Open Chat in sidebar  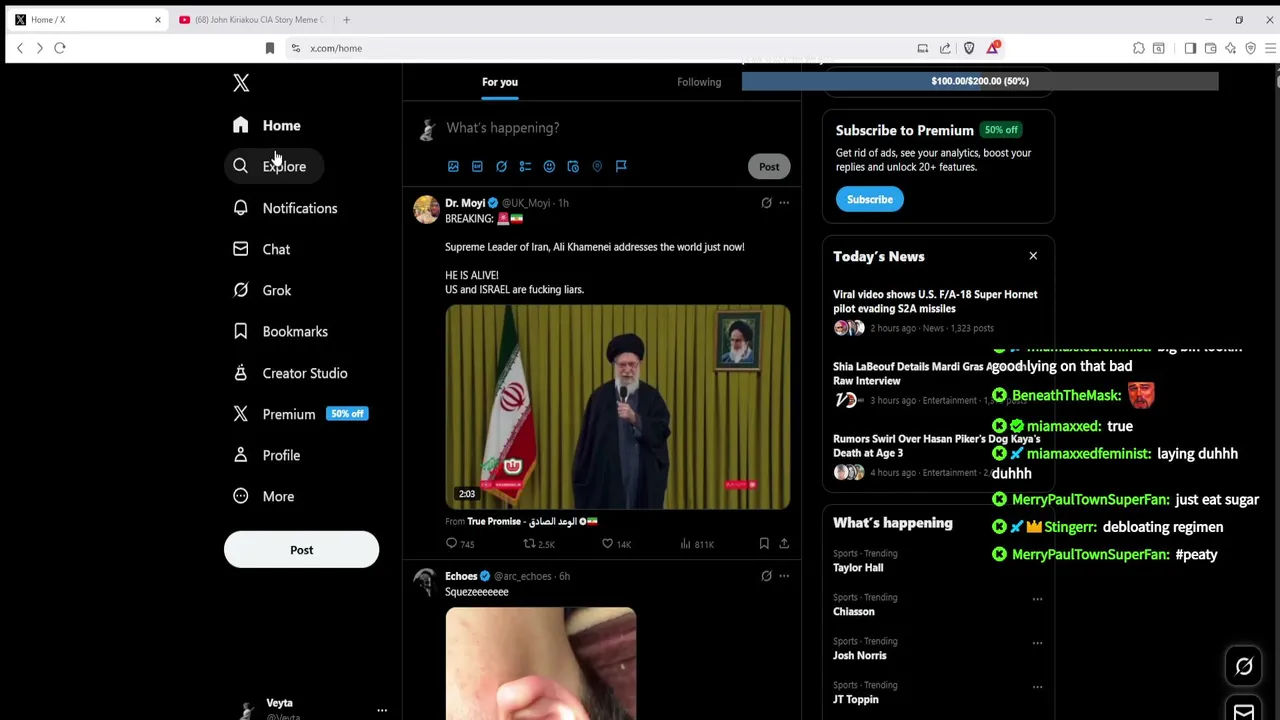[x=262, y=249]
